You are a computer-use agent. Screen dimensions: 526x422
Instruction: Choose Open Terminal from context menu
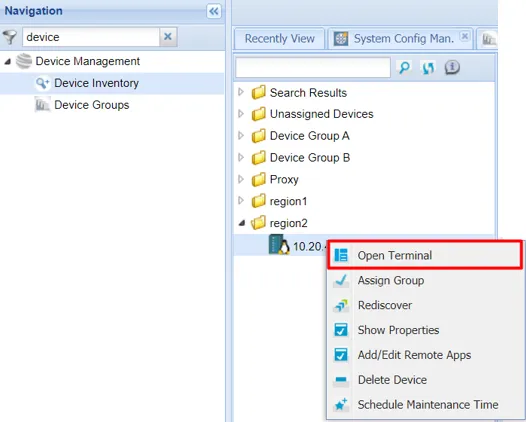click(x=425, y=255)
